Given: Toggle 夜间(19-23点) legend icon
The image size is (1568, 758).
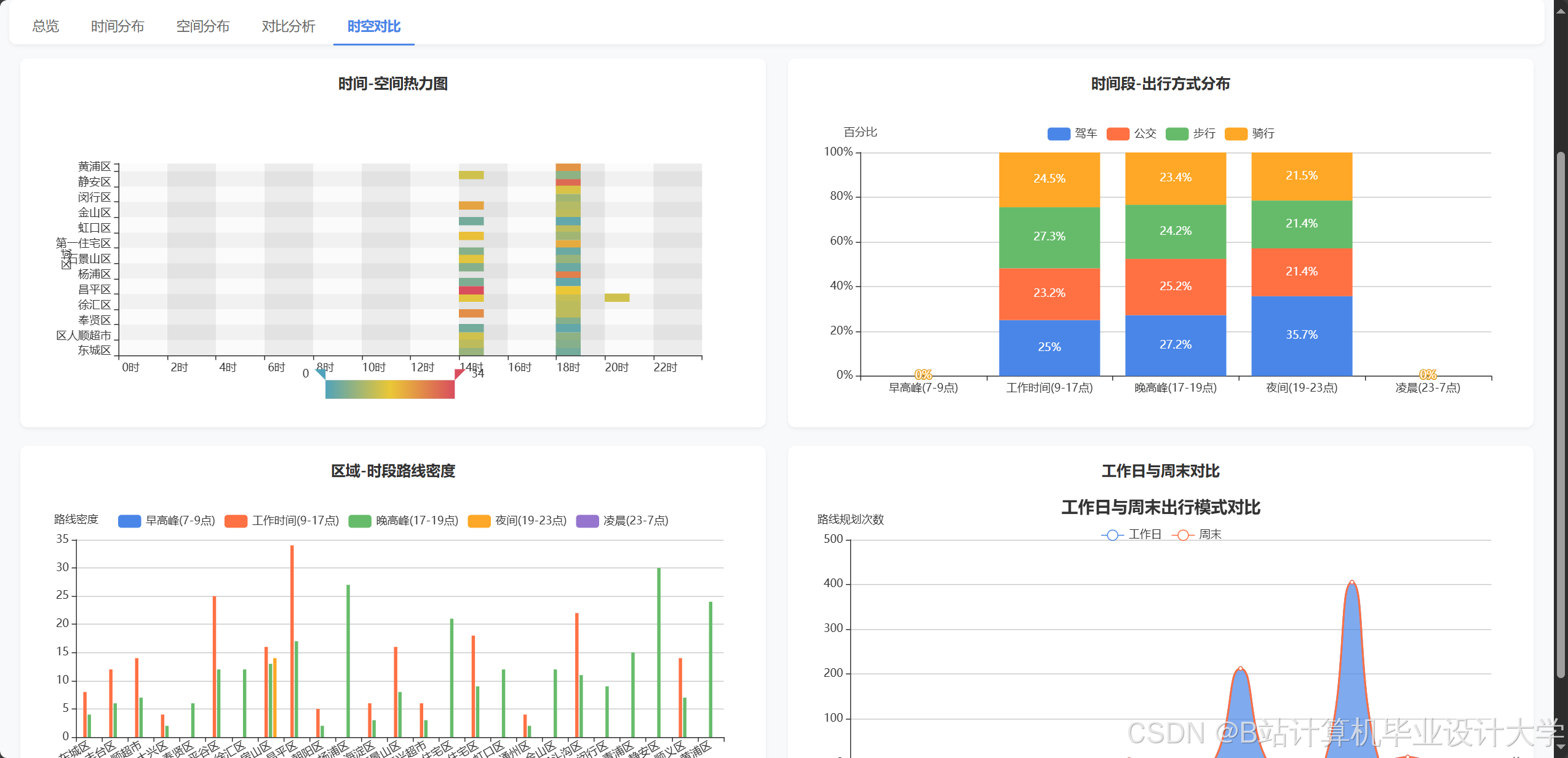Looking at the screenshot, I should (479, 521).
